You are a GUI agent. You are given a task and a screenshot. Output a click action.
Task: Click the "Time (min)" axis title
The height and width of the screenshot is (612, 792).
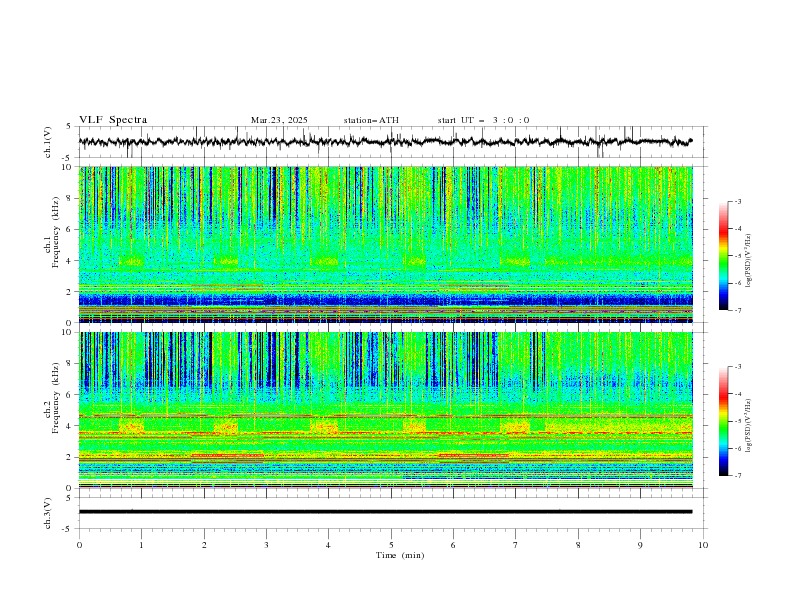coord(400,555)
